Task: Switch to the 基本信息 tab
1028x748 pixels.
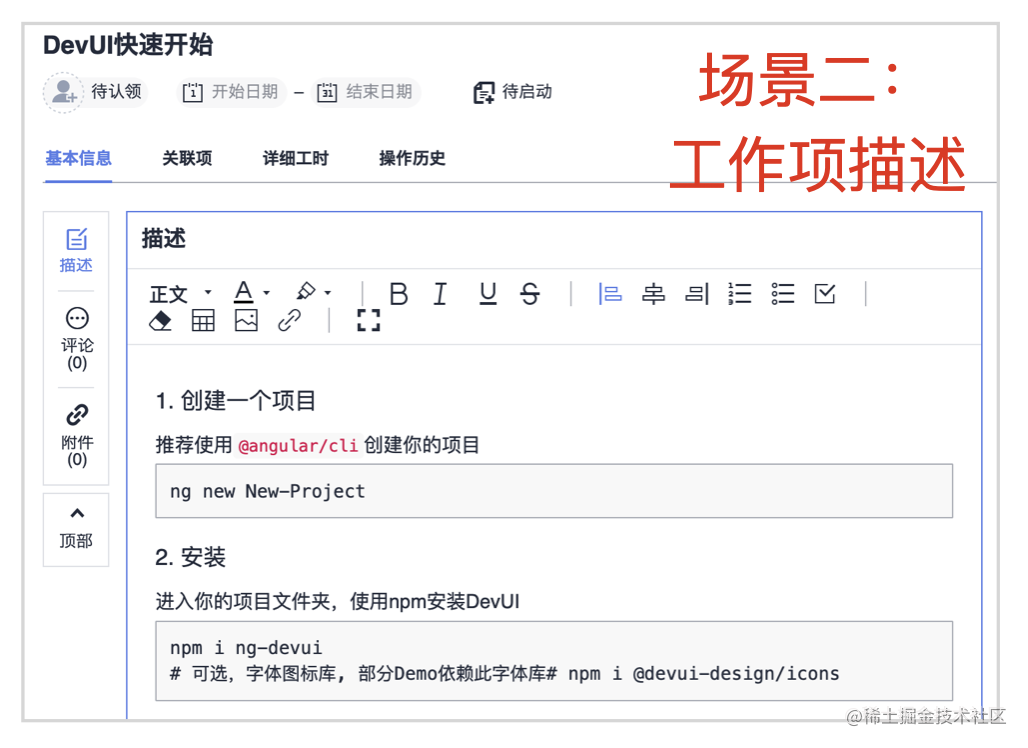Action: [78, 158]
